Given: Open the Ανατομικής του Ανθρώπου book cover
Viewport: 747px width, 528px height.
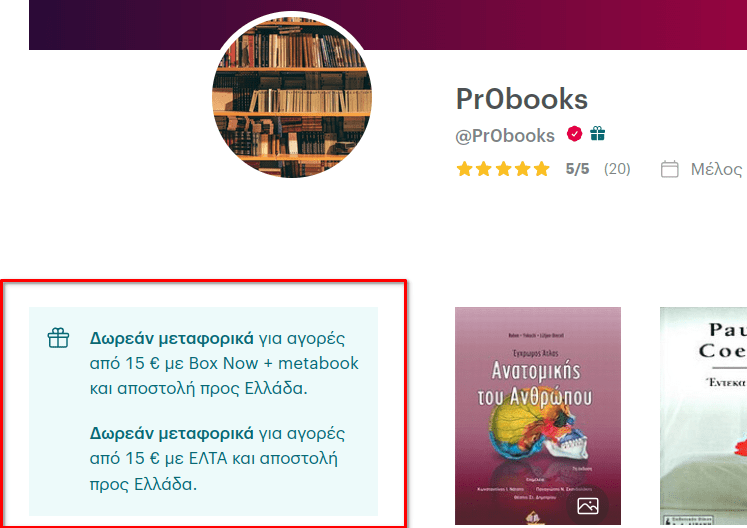Looking at the screenshot, I should pyautogui.click(x=538, y=416).
